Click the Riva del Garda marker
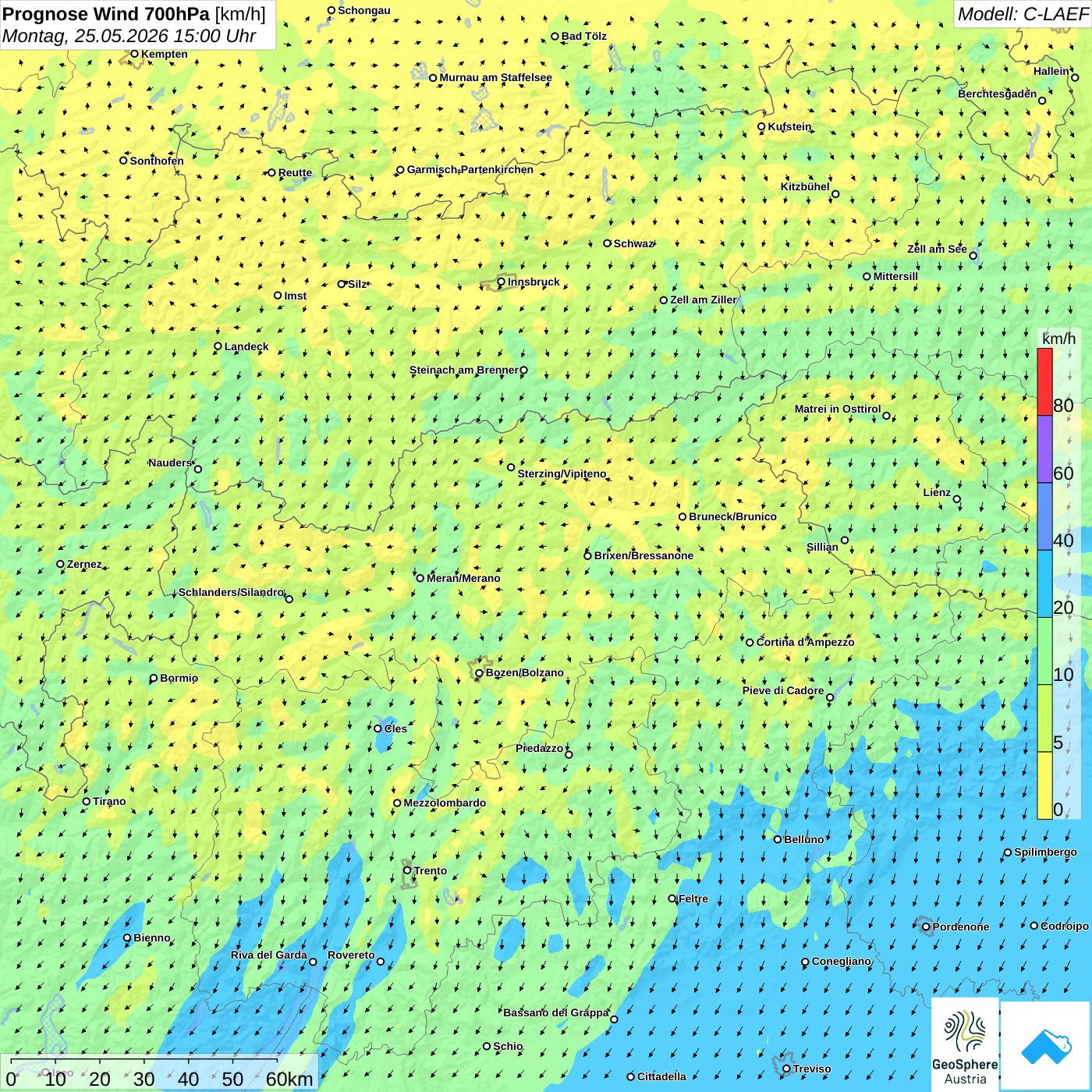 click(x=313, y=962)
